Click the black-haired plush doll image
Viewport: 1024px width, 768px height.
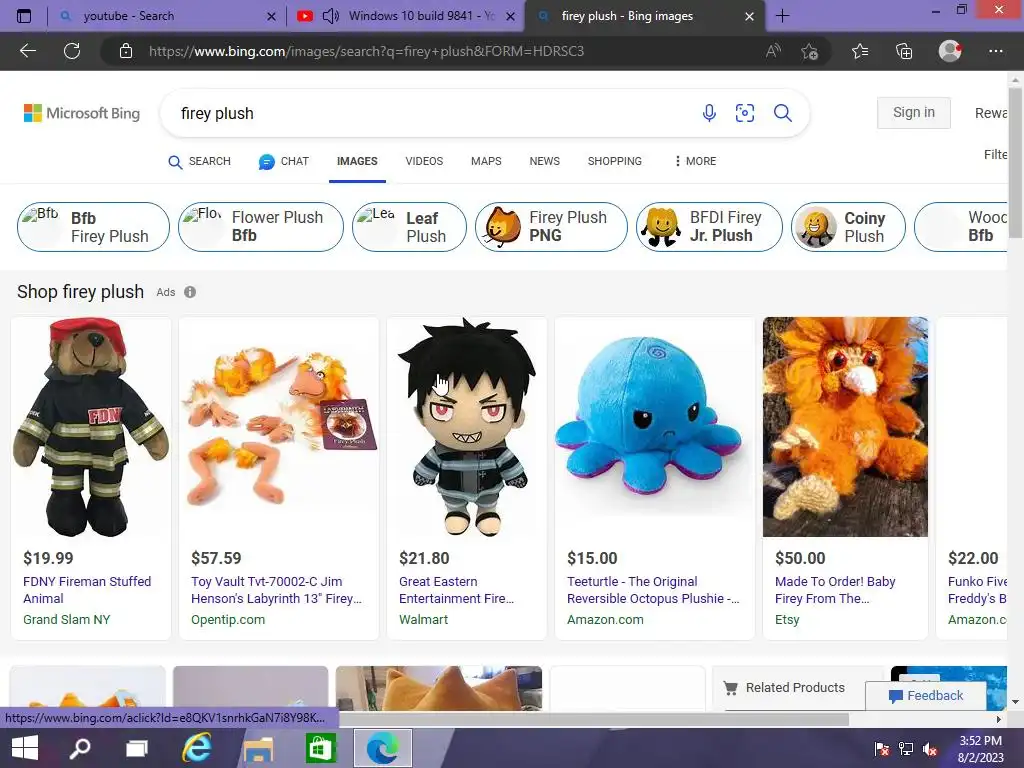tap(467, 427)
